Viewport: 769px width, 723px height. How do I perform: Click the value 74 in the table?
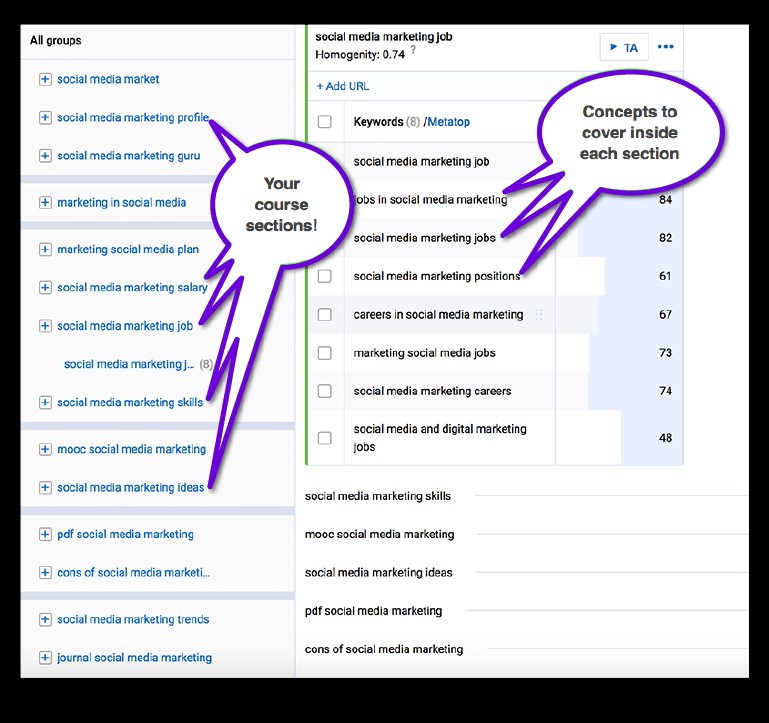click(x=665, y=391)
